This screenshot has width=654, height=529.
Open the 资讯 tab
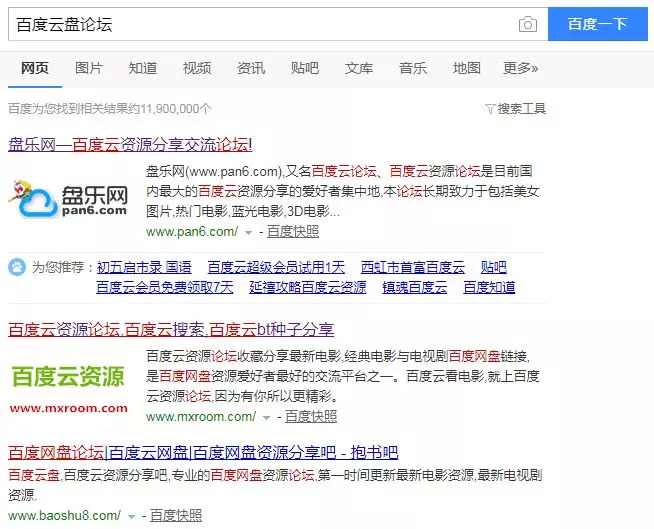[251, 68]
